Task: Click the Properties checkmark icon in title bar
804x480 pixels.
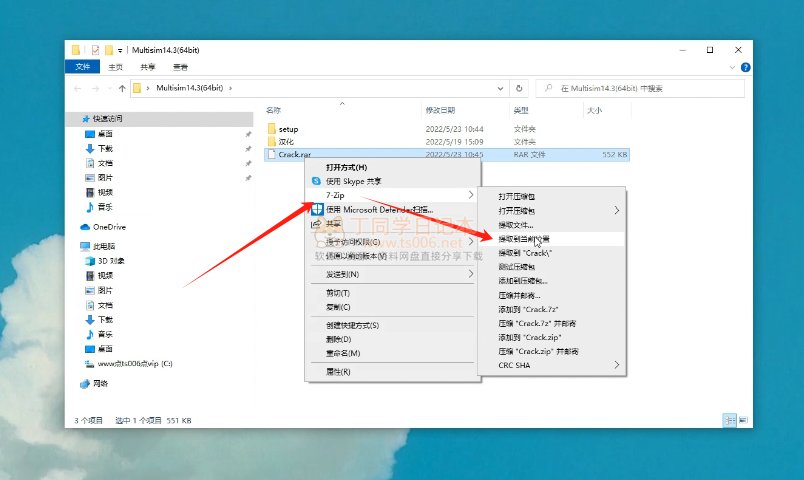Action: coord(95,50)
